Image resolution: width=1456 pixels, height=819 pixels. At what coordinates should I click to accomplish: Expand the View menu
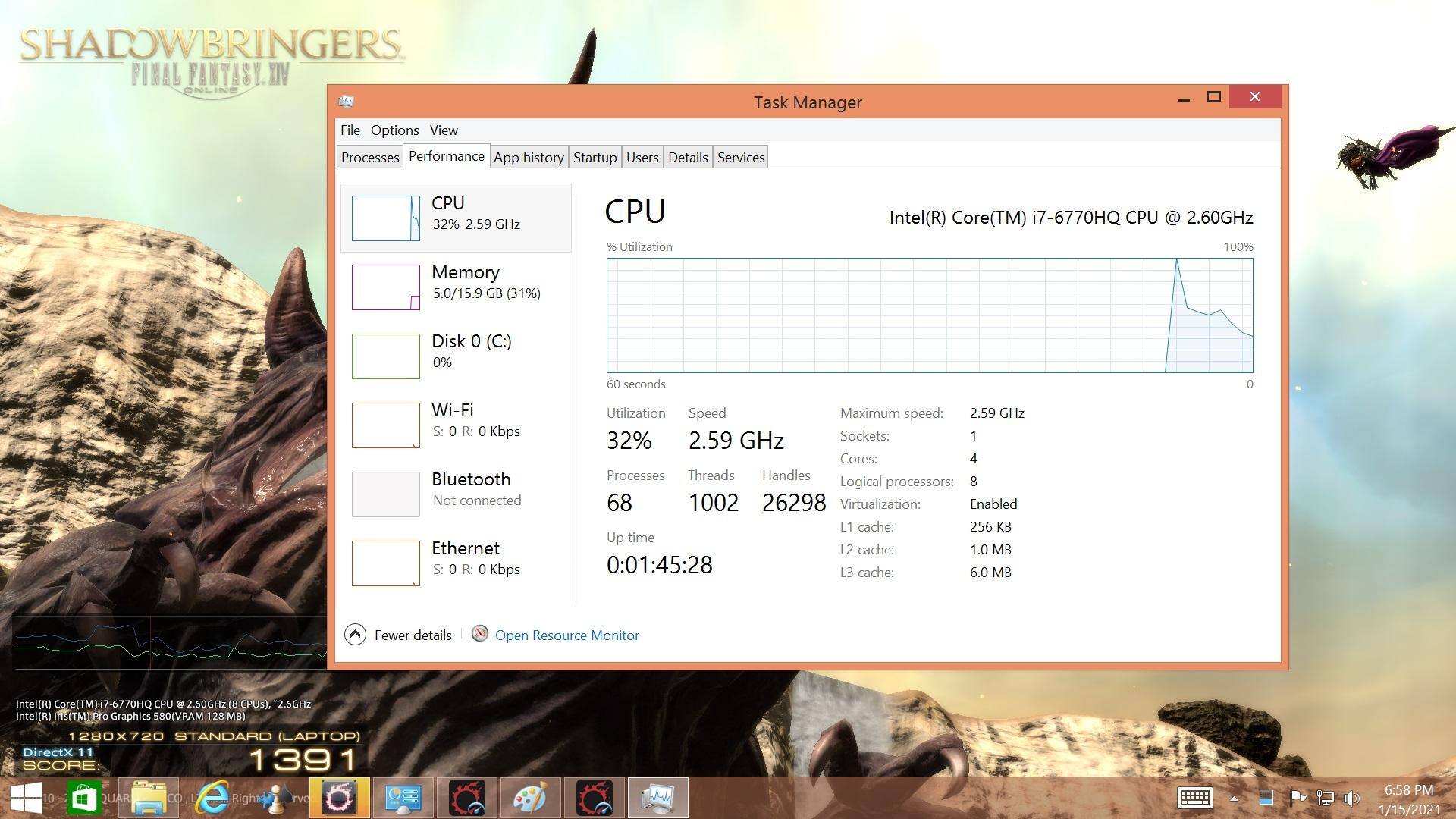click(x=444, y=130)
